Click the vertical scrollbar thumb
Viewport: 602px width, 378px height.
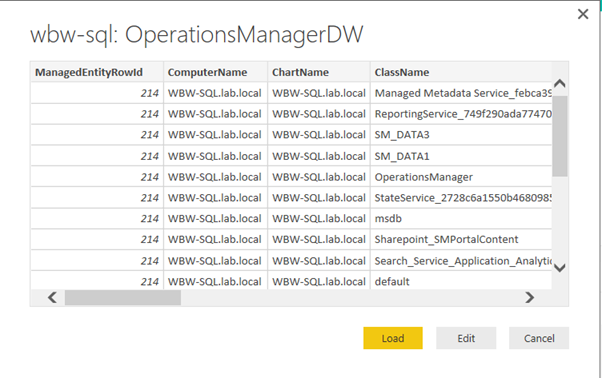[560, 136]
